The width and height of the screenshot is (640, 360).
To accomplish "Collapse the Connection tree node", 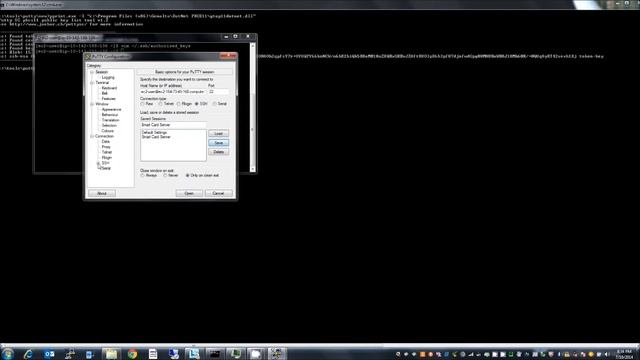I will [x=92, y=136].
